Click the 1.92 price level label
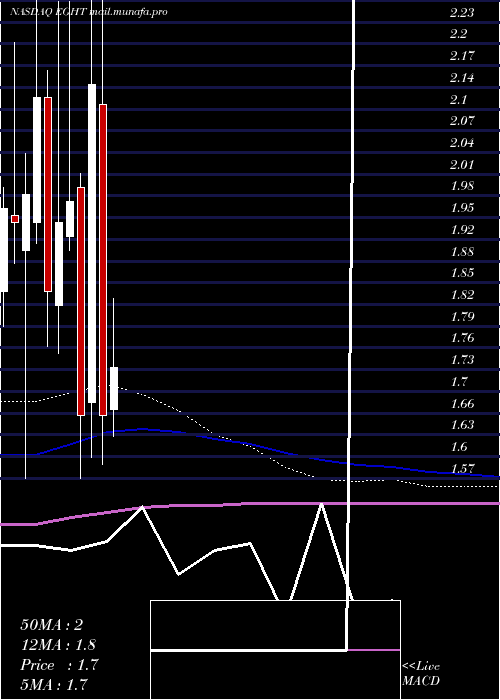The width and height of the screenshot is (500, 700). (462, 230)
